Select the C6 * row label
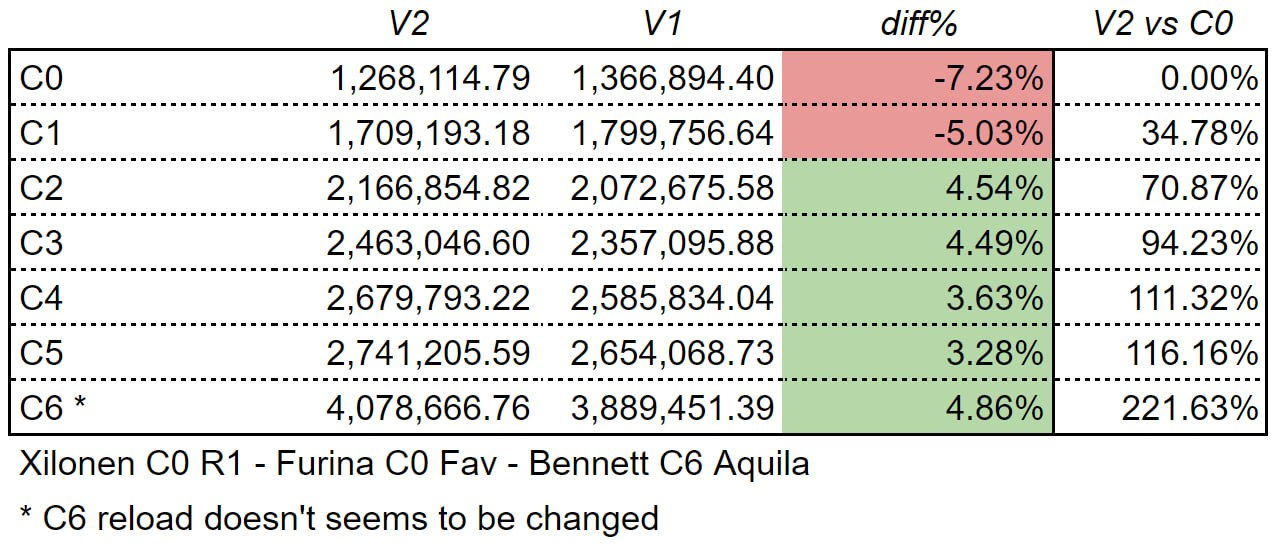 point(55,408)
